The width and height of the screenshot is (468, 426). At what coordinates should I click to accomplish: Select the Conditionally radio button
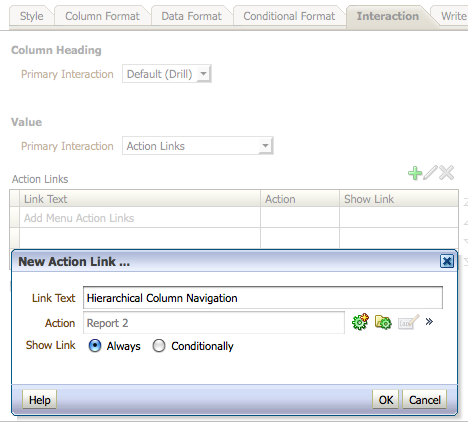click(159, 346)
